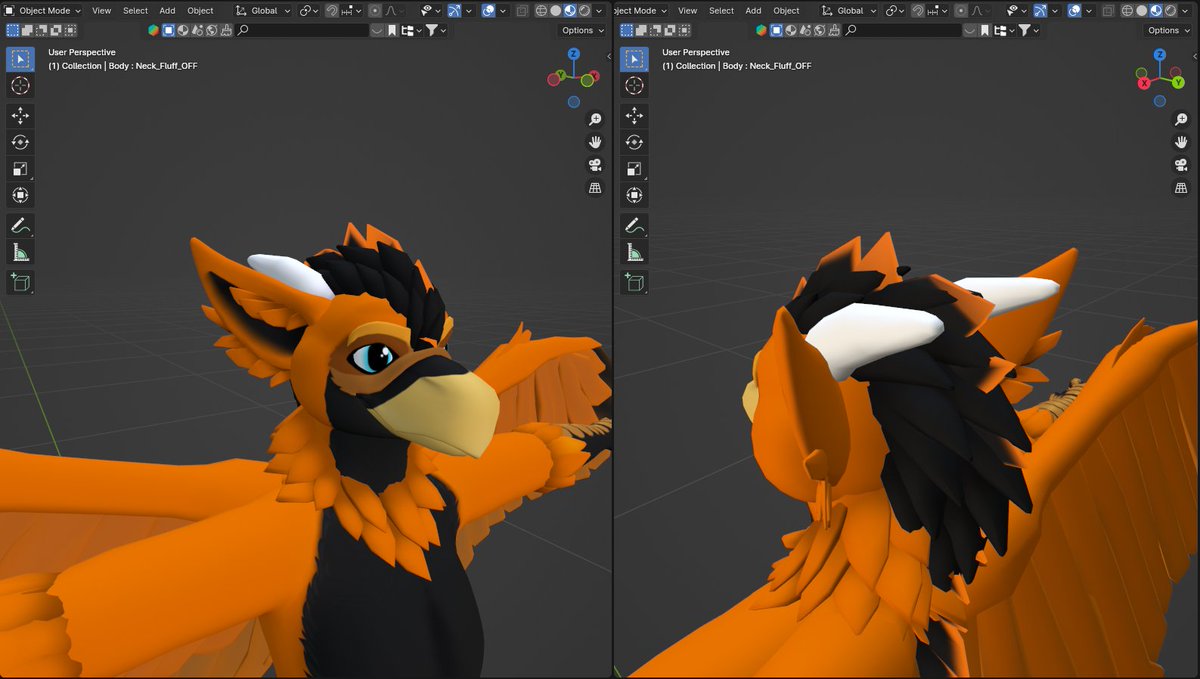The image size is (1200, 679).
Task: Select the Select Box tool in left viewport
Action: coord(20,59)
